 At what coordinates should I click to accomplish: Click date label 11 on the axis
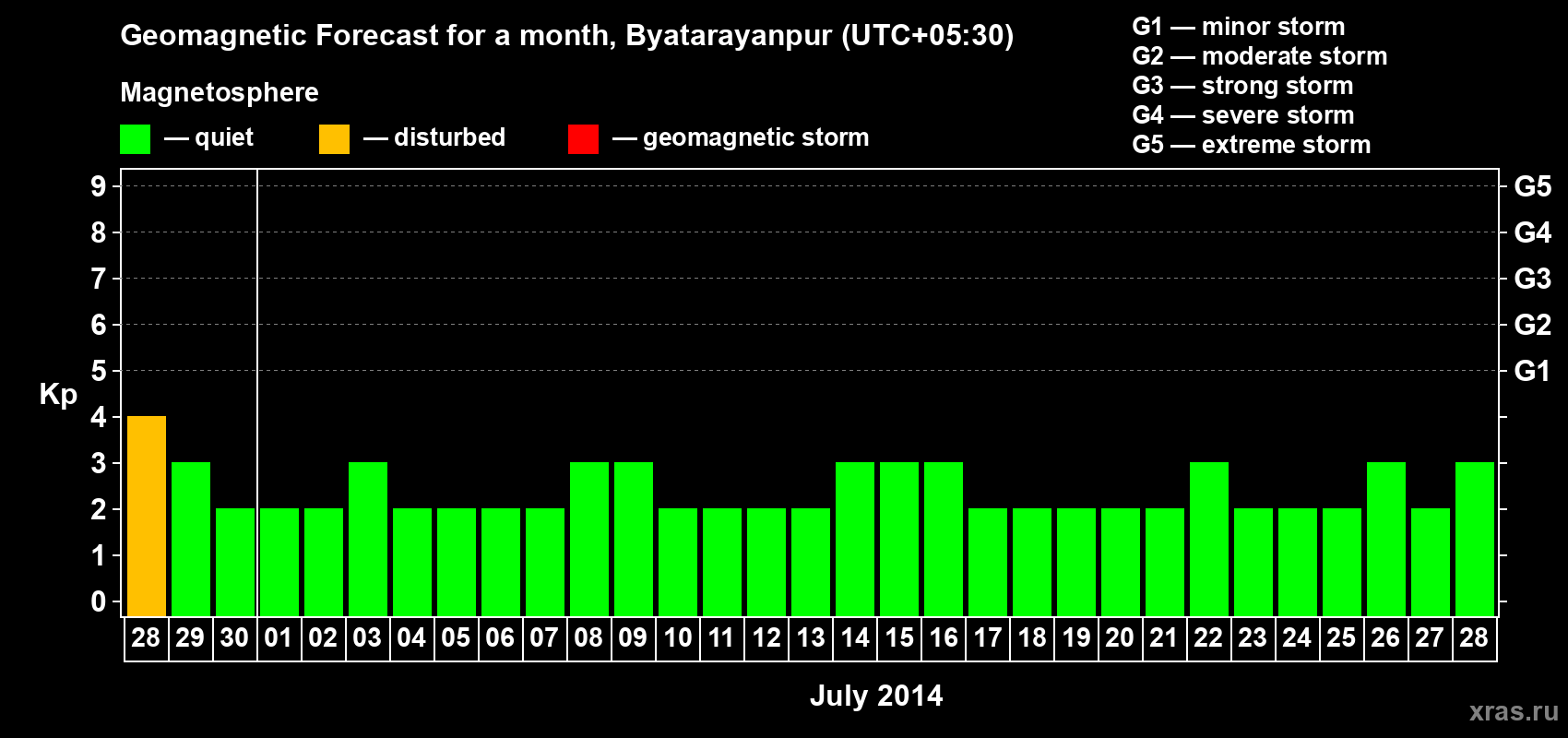721,637
